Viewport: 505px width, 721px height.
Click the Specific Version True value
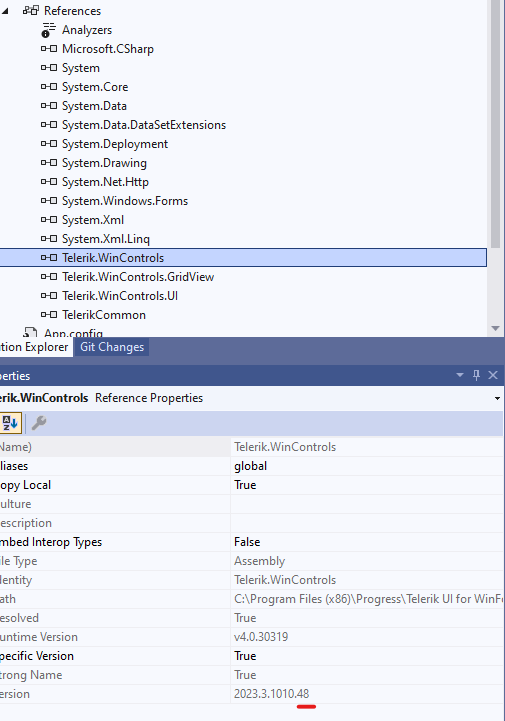245,656
